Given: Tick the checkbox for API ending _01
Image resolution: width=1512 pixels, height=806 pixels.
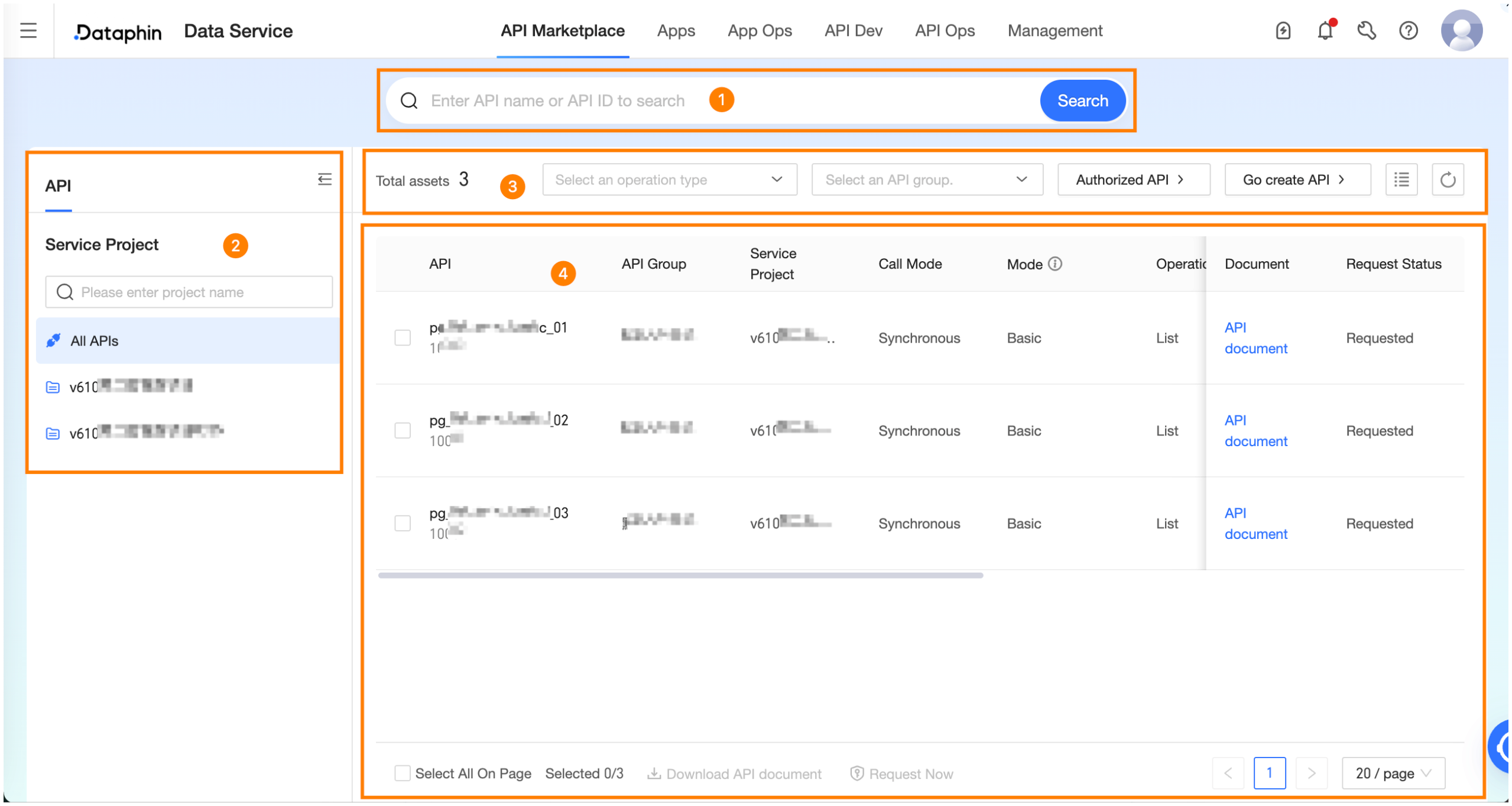Looking at the screenshot, I should point(403,338).
